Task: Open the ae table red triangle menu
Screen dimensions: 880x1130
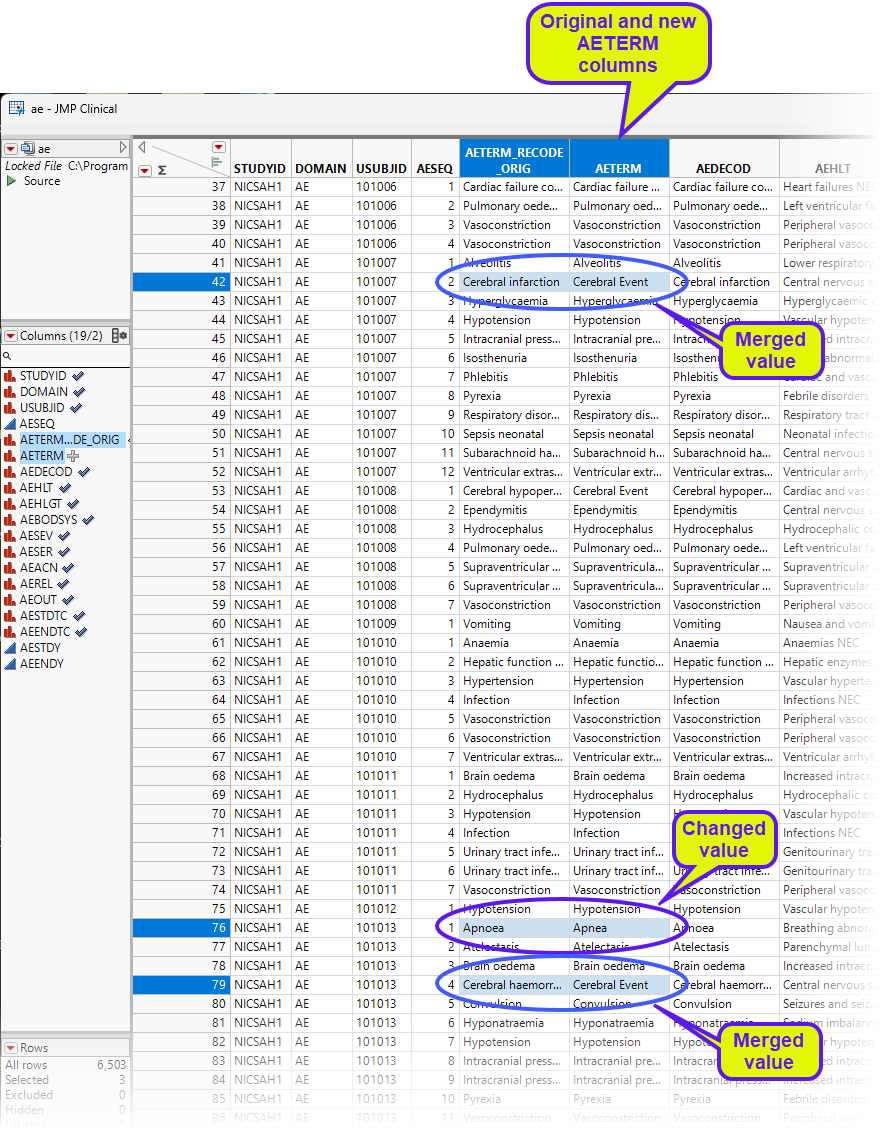Action: pyautogui.click(x=10, y=149)
